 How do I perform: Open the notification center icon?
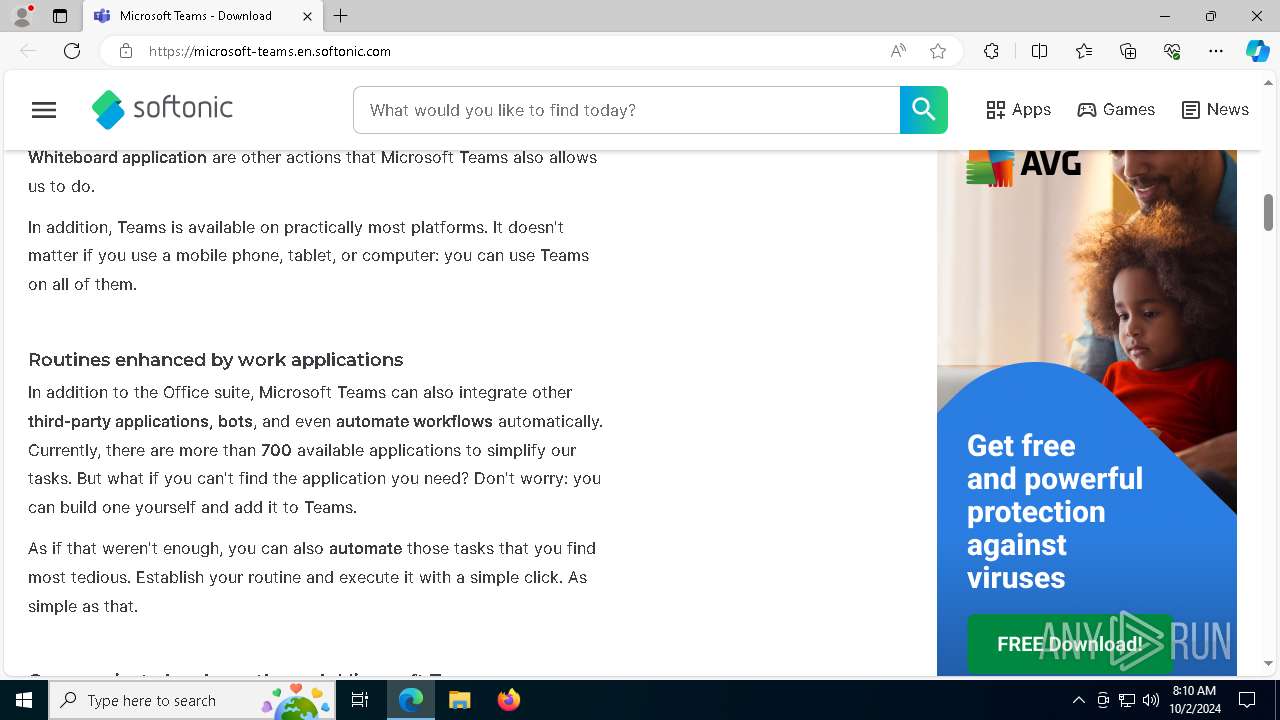click(1247, 700)
